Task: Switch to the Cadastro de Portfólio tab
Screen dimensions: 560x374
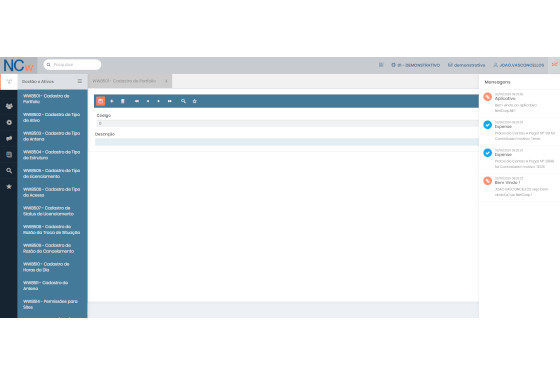Action: tap(124, 81)
